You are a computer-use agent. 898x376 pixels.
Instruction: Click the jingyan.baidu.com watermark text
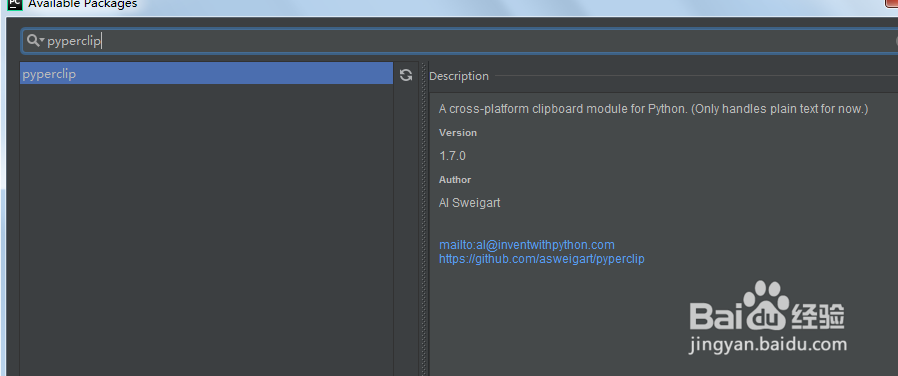point(768,344)
